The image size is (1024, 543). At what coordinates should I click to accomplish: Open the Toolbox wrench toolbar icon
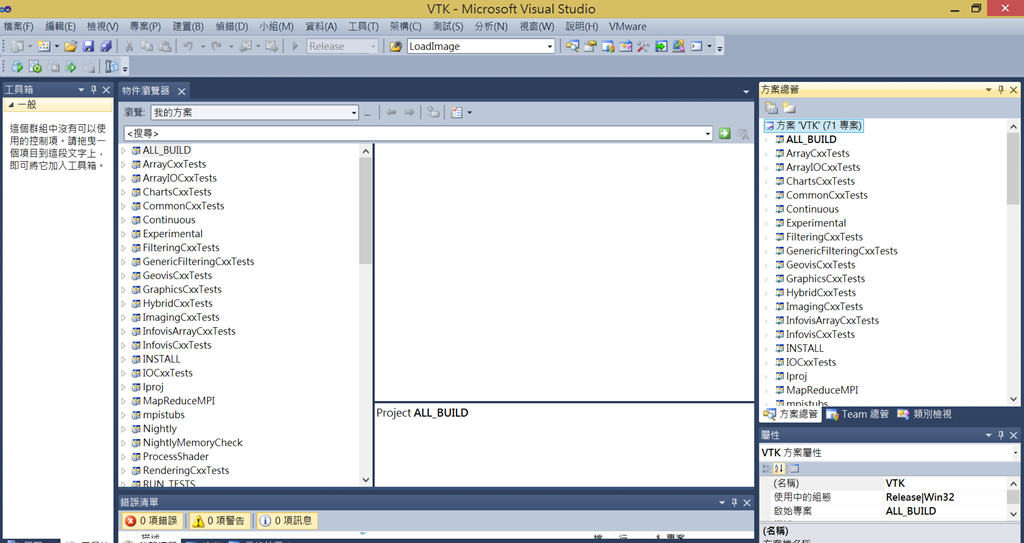click(643, 46)
